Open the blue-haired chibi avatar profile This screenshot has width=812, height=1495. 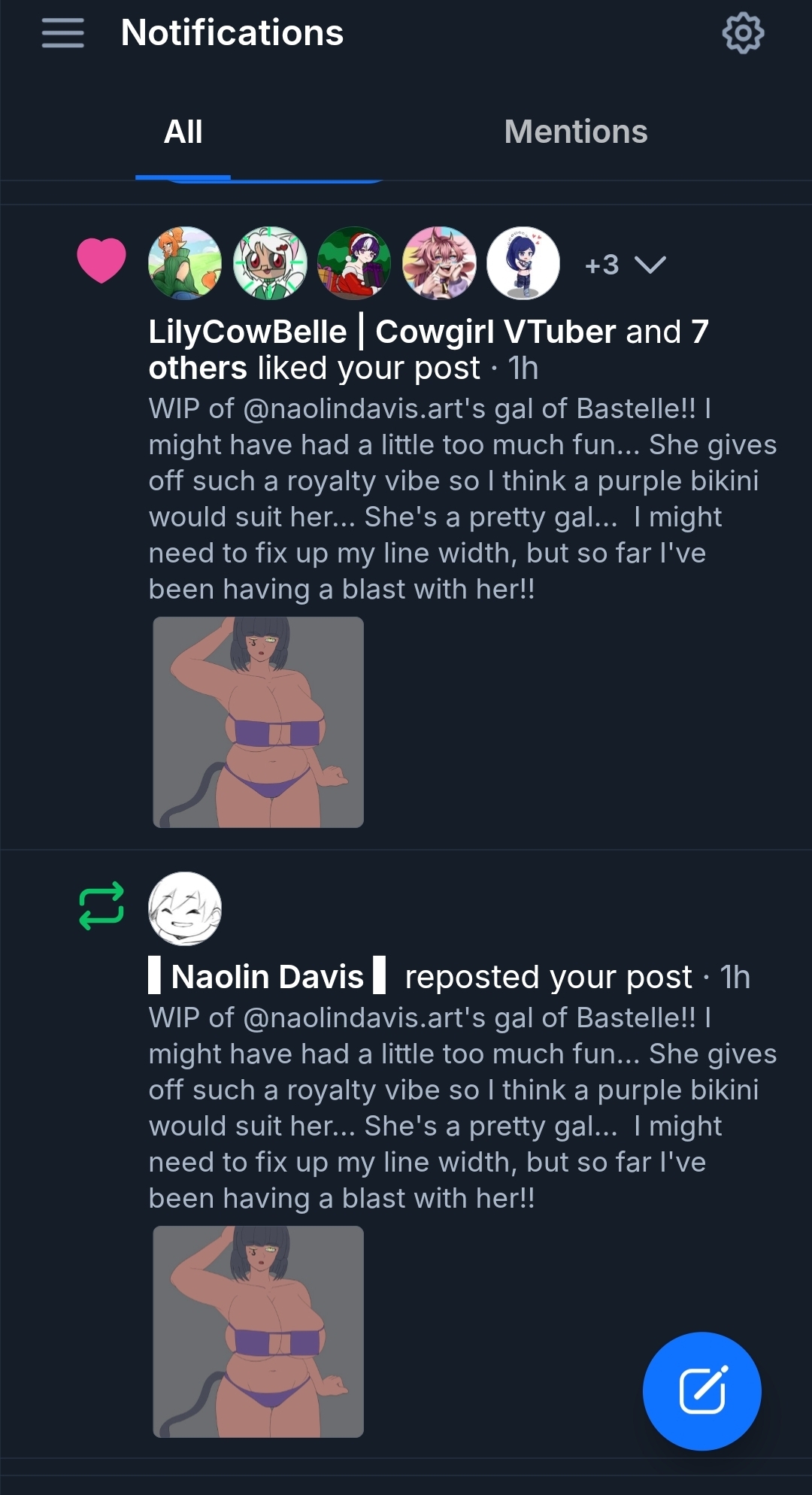(x=523, y=263)
